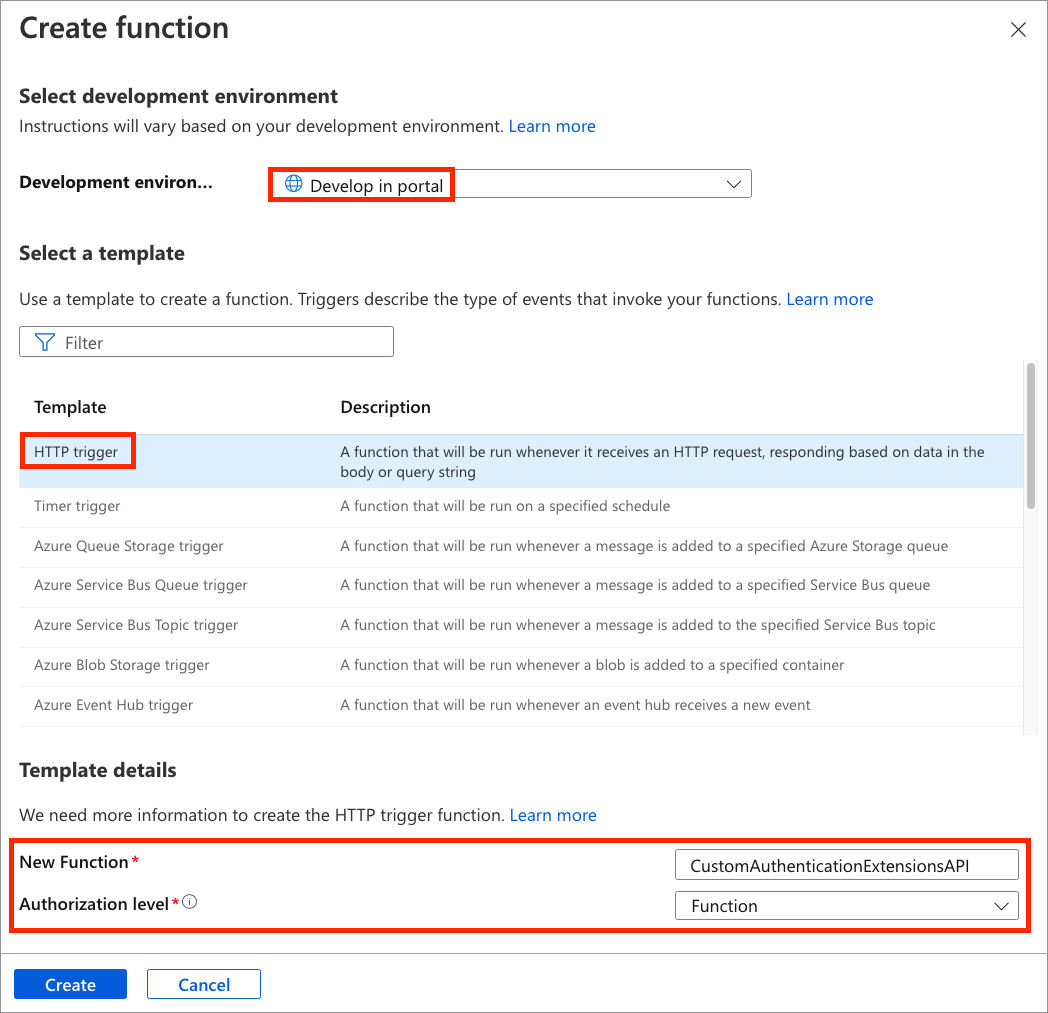Pick Azure Service Bus Topic trigger
The height and width of the screenshot is (1013, 1048).
tap(136, 625)
